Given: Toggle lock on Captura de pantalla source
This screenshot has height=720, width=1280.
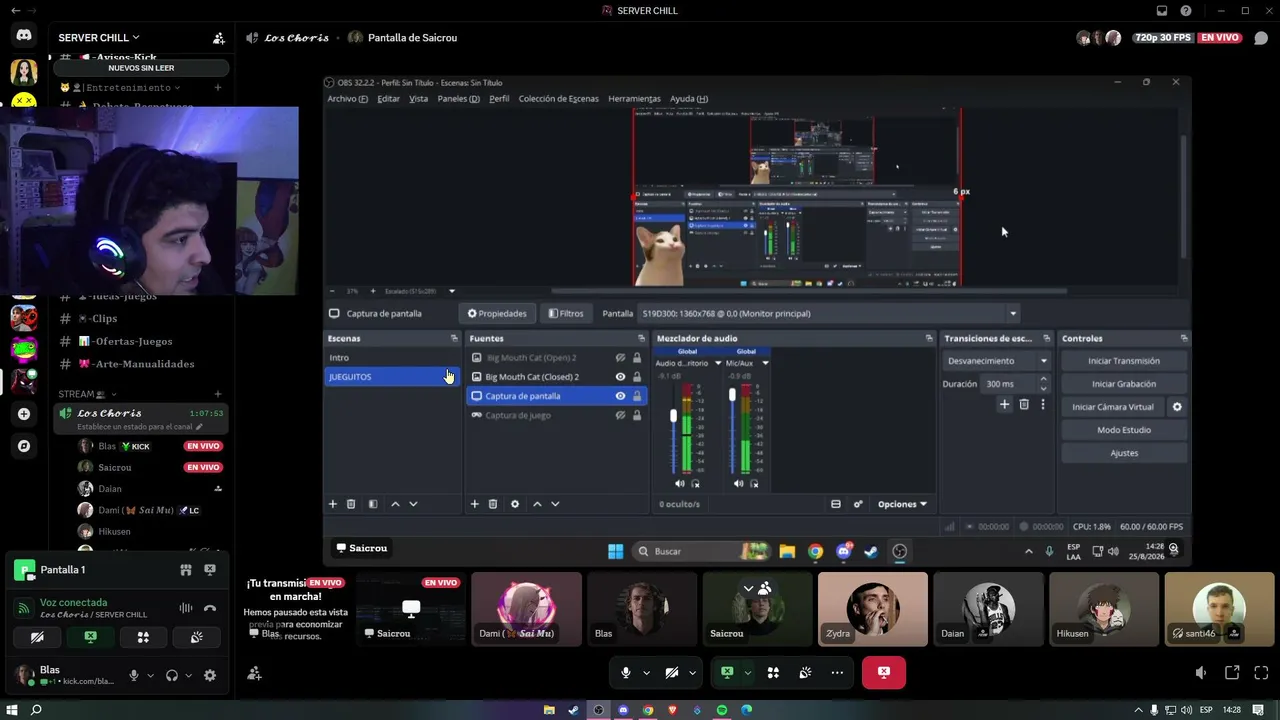Looking at the screenshot, I should 637,396.
